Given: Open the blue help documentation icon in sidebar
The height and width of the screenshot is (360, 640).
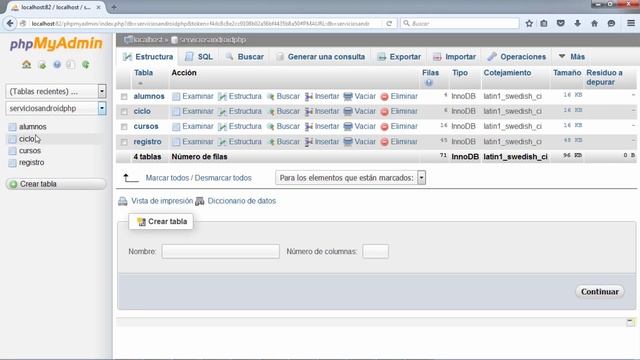Looking at the screenshot, I should pos(57,64).
